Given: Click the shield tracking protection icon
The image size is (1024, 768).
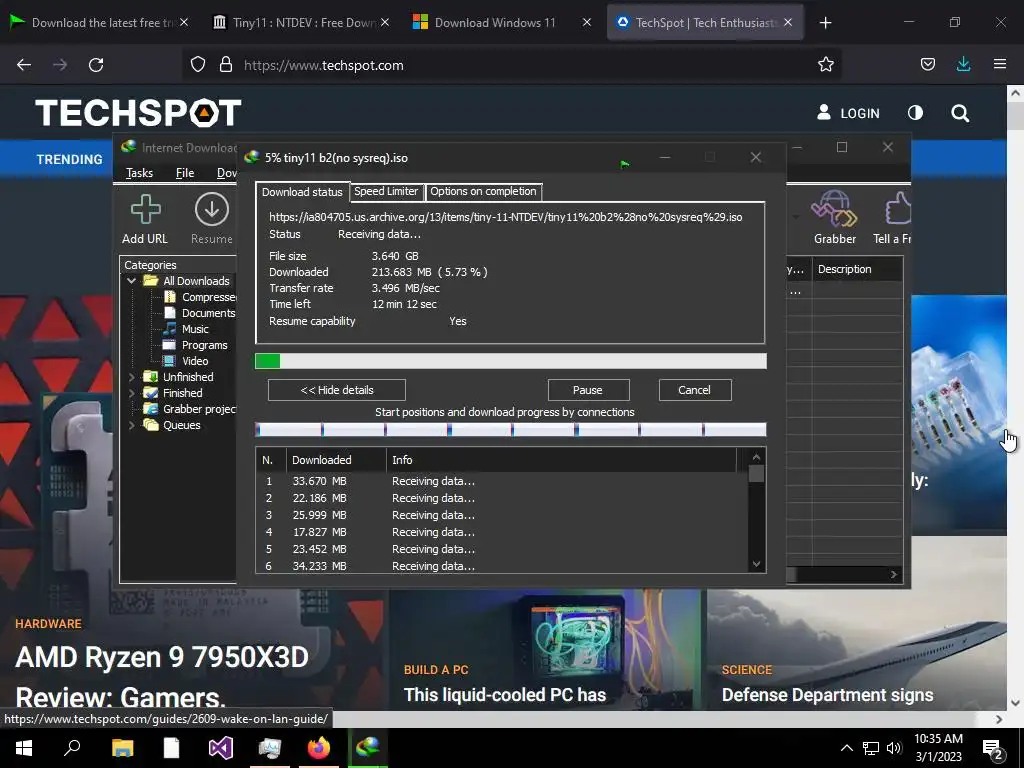Looking at the screenshot, I should (198, 65).
